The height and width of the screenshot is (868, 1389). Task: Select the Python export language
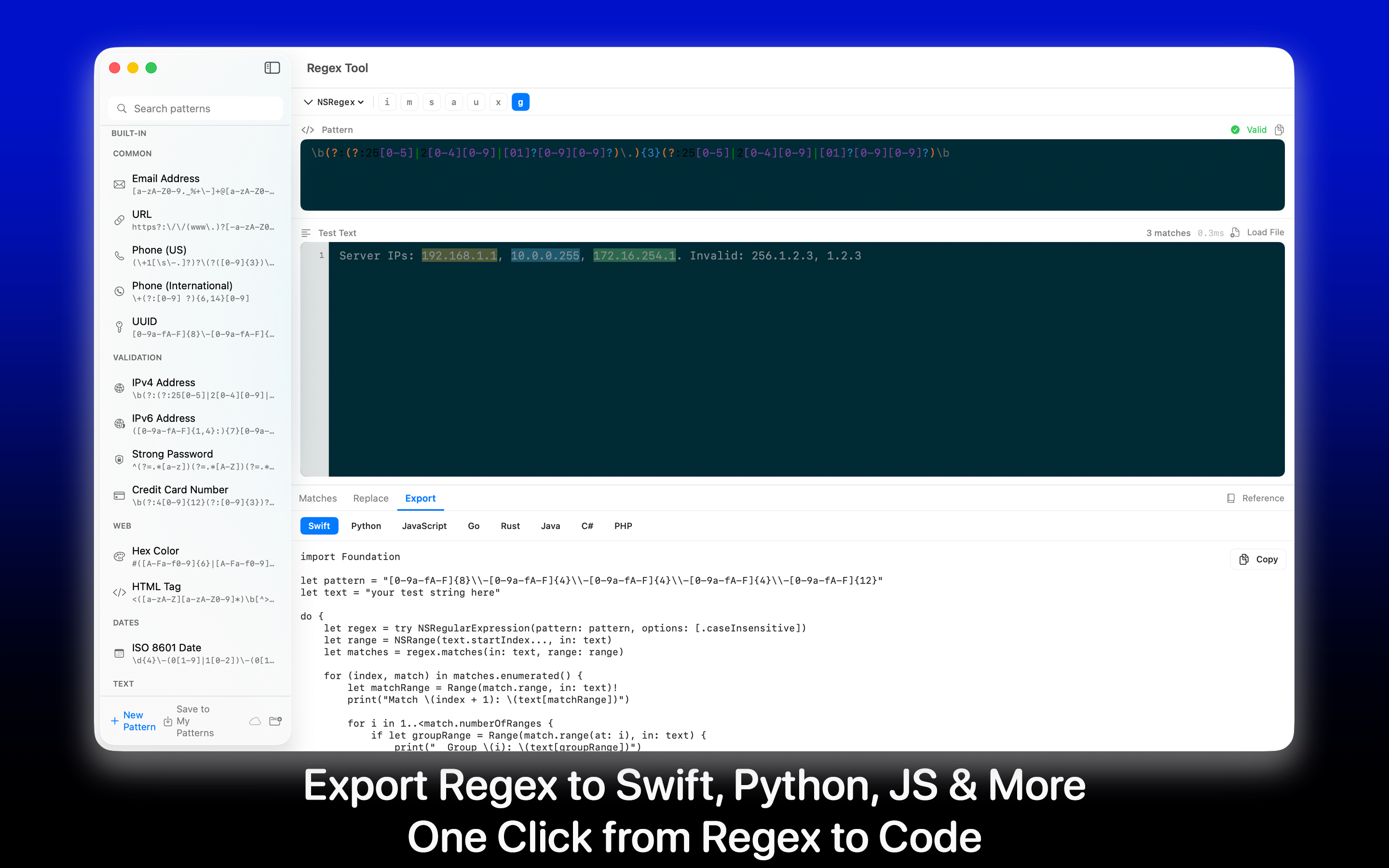pyautogui.click(x=366, y=525)
